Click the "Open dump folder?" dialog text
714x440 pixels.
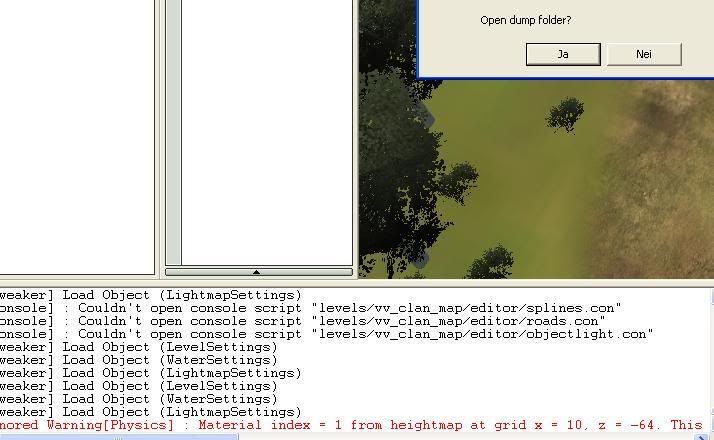(x=526, y=20)
